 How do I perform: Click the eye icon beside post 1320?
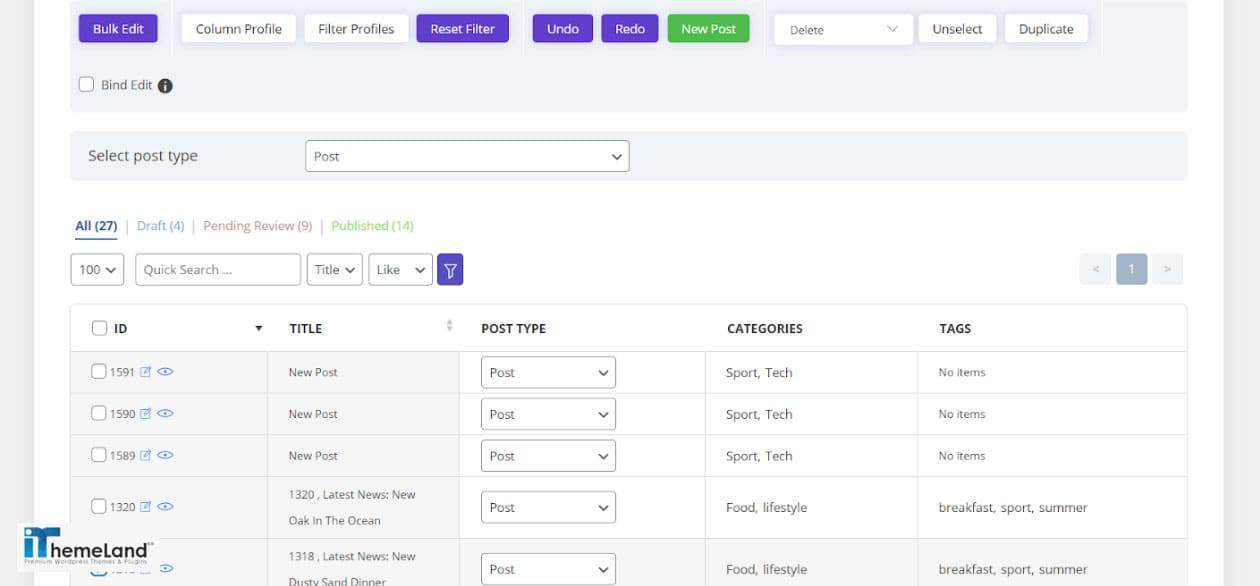pyautogui.click(x=164, y=507)
